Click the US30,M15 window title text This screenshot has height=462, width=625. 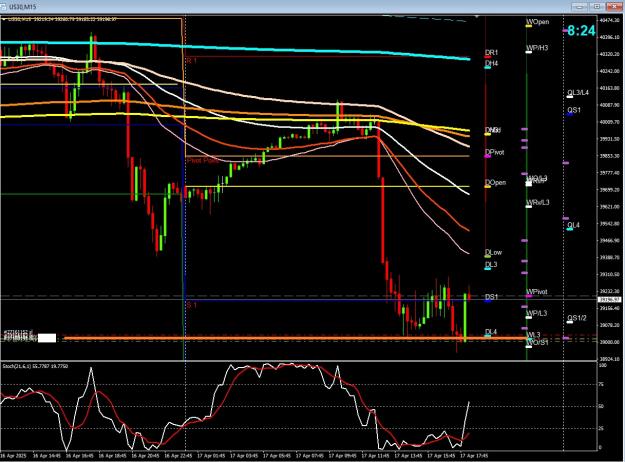[x=22, y=7]
